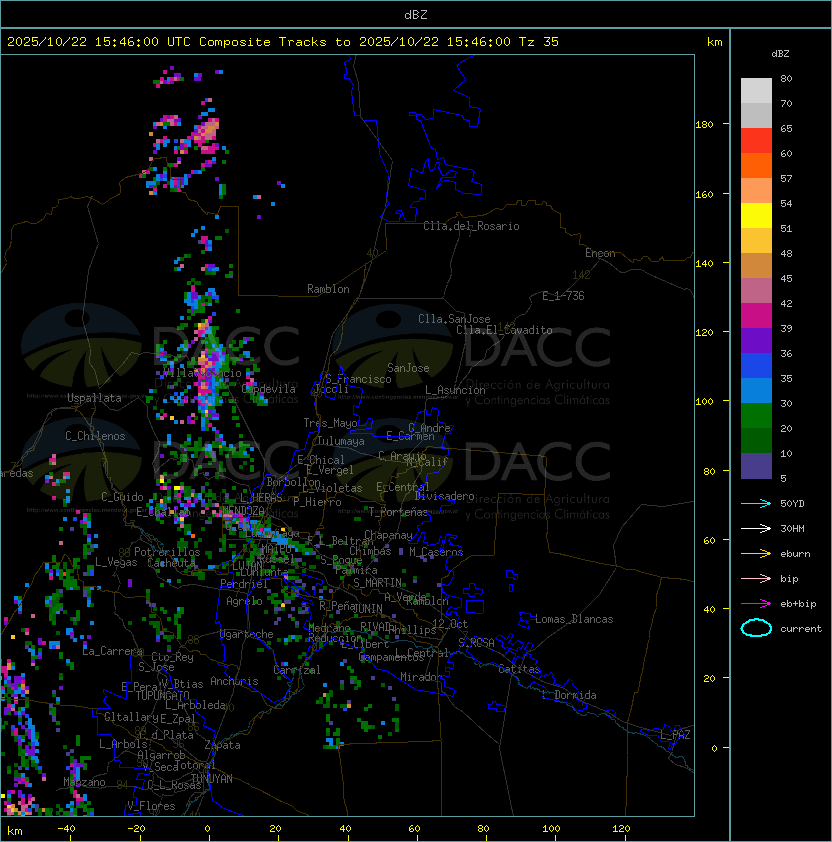Click the 'Uspallata' map label

pyautogui.click(x=94, y=398)
